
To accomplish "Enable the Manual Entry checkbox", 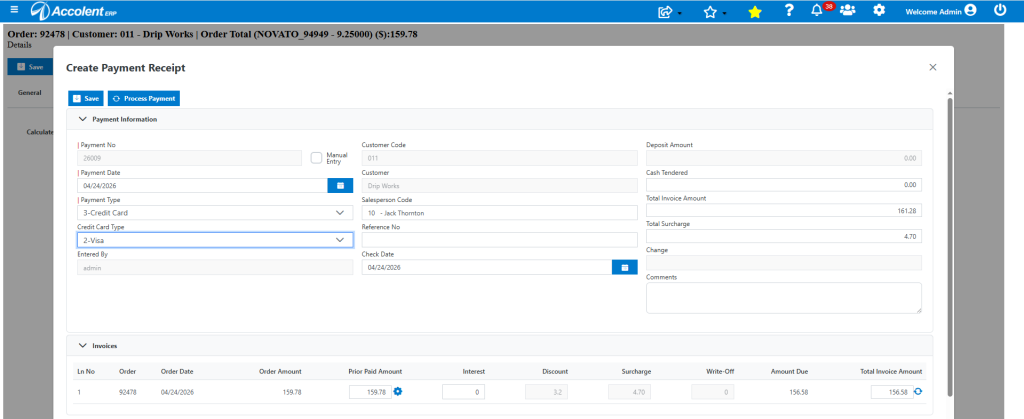I will pyautogui.click(x=317, y=158).
